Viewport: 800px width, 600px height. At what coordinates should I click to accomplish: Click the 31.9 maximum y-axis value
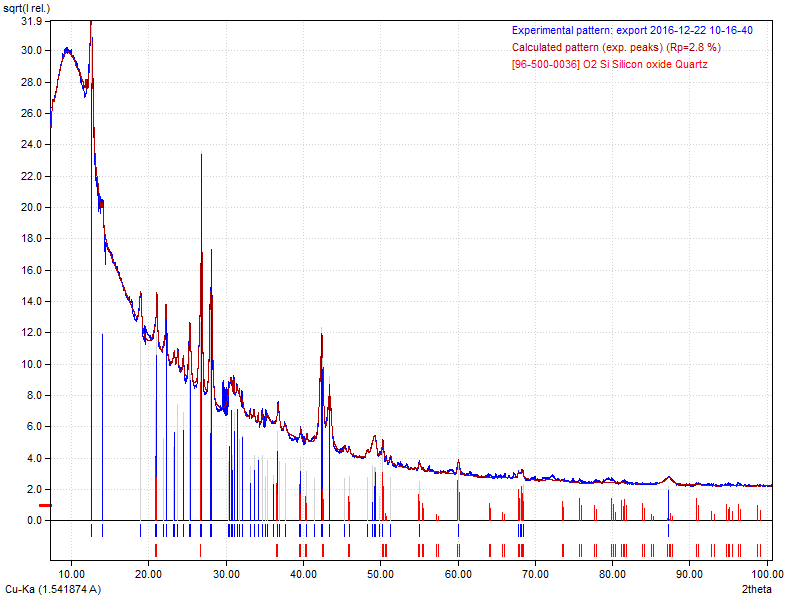pyautogui.click(x=32, y=21)
